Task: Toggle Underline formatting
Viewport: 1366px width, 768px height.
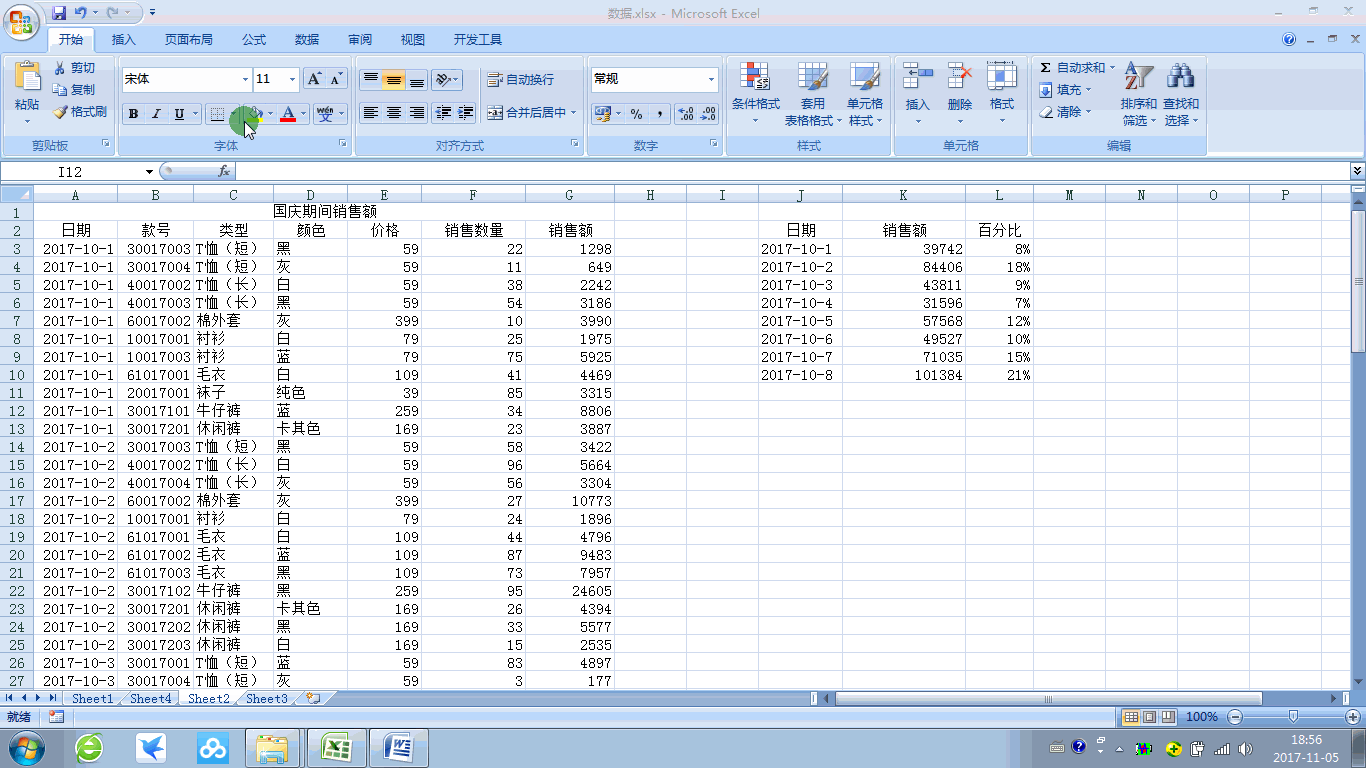Action: pos(180,114)
